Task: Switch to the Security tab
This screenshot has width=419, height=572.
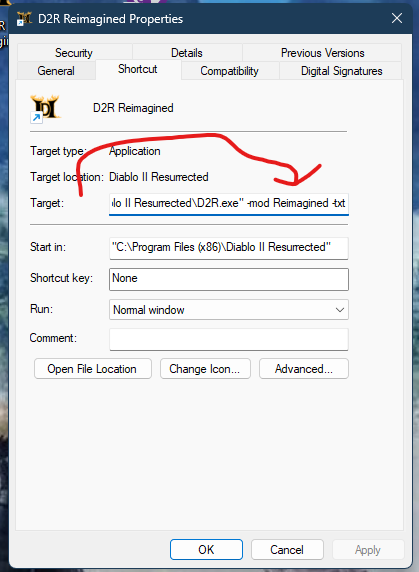Action: coord(74,53)
